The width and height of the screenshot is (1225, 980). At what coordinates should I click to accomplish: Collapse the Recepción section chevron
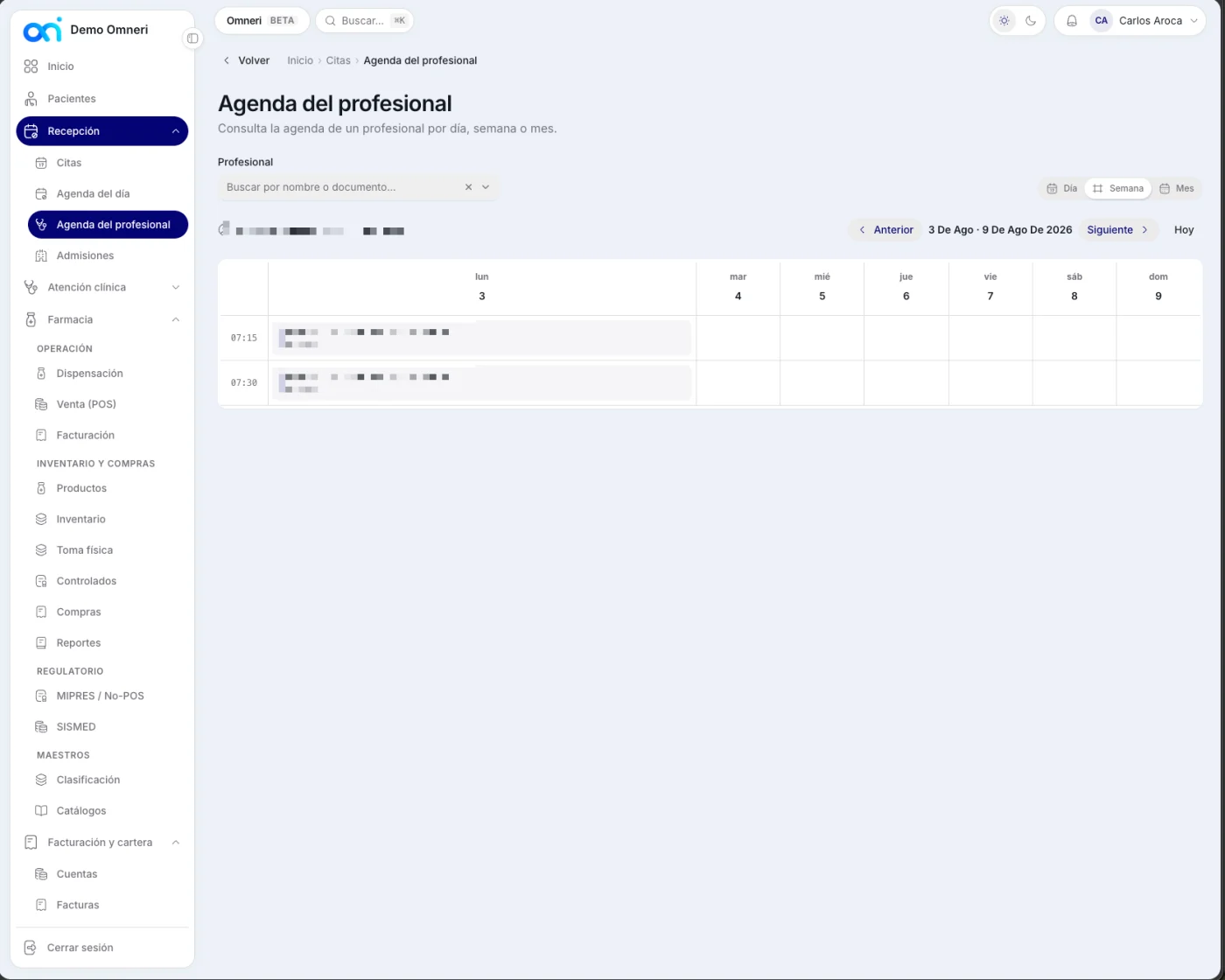tap(175, 131)
